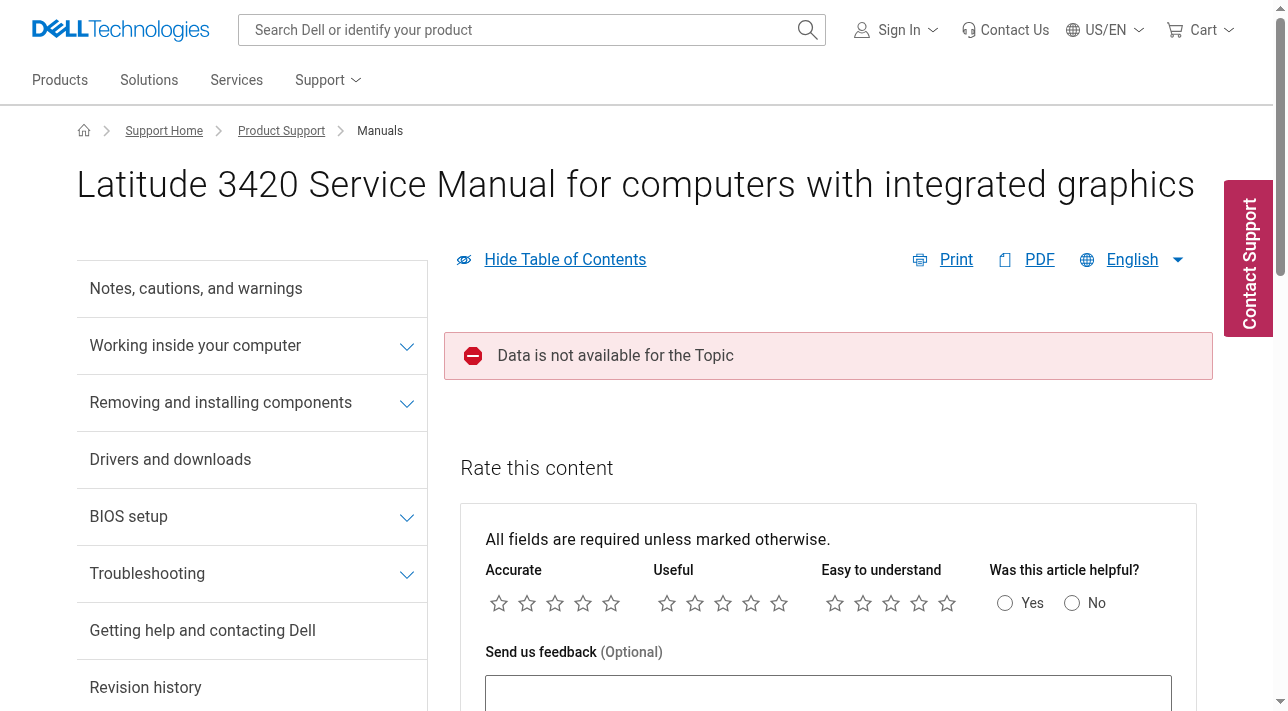Expand the Troubleshooting section
This screenshot has width=1288, height=711.
(x=407, y=575)
